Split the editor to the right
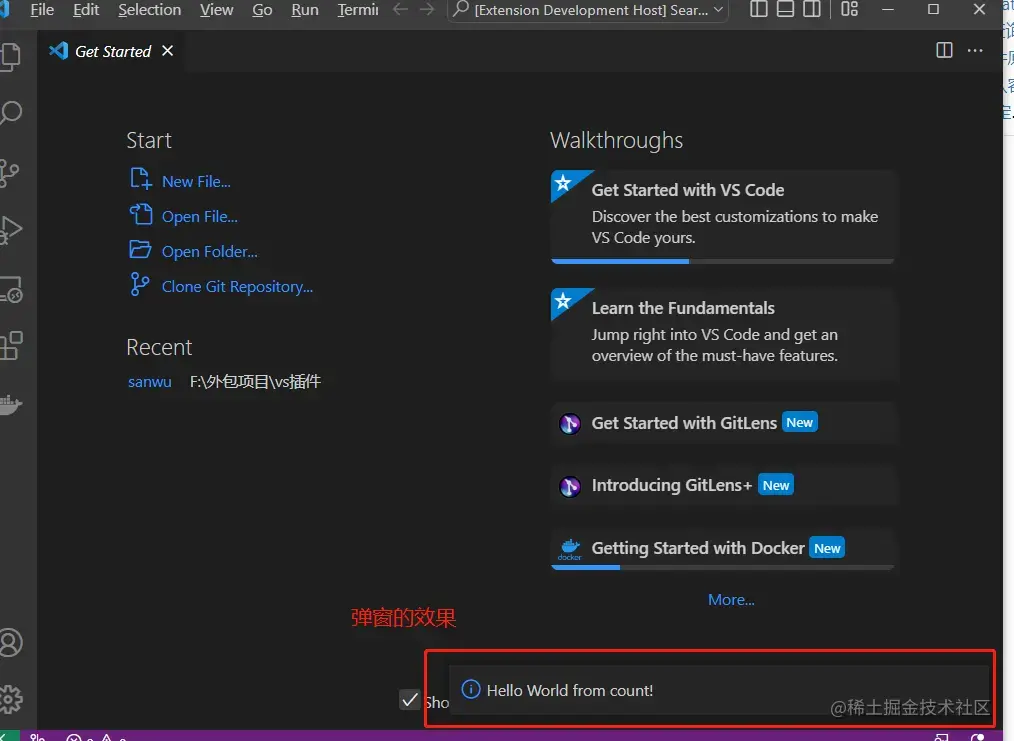The height and width of the screenshot is (741, 1014). click(944, 50)
